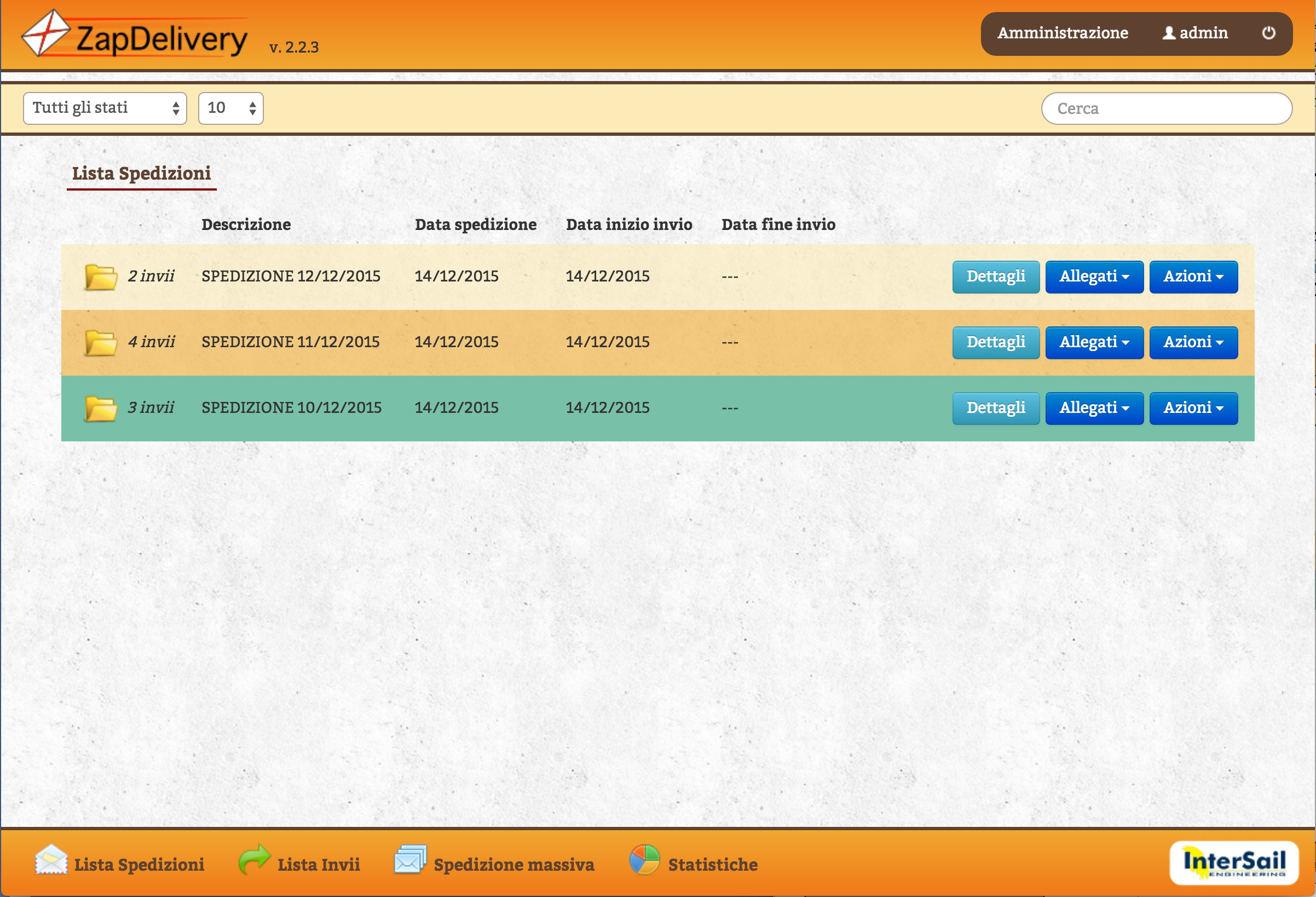The width and height of the screenshot is (1316, 897).
Task: Expand Allegati for SPEDIZIONE 10/12/2015
Action: click(x=1094, y=408)
